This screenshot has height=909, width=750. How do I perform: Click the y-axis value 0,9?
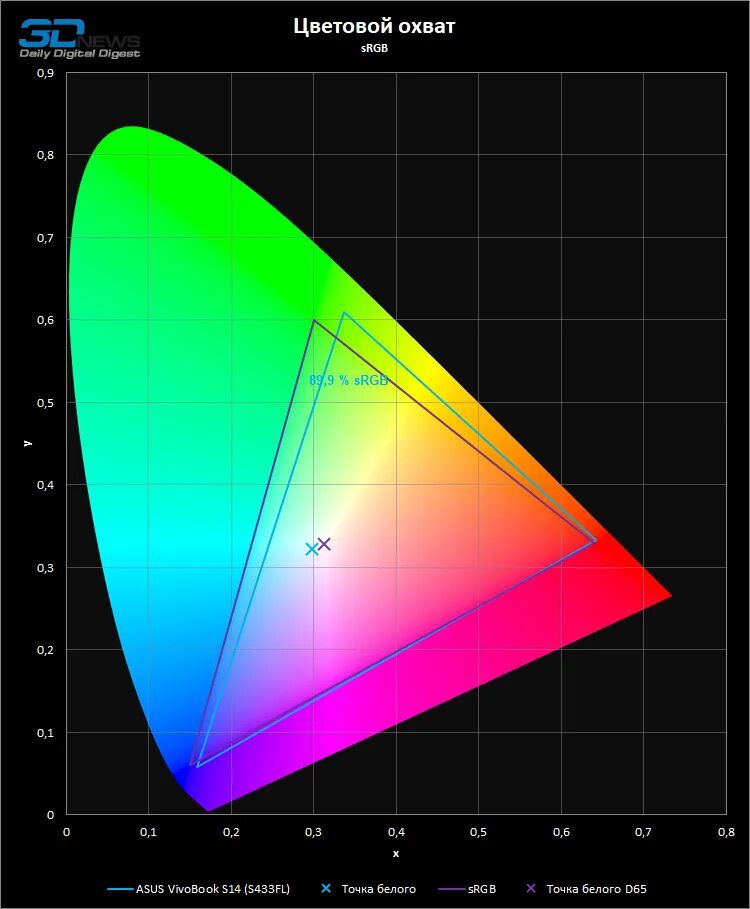pyautogui.click(x=46, y=73)
